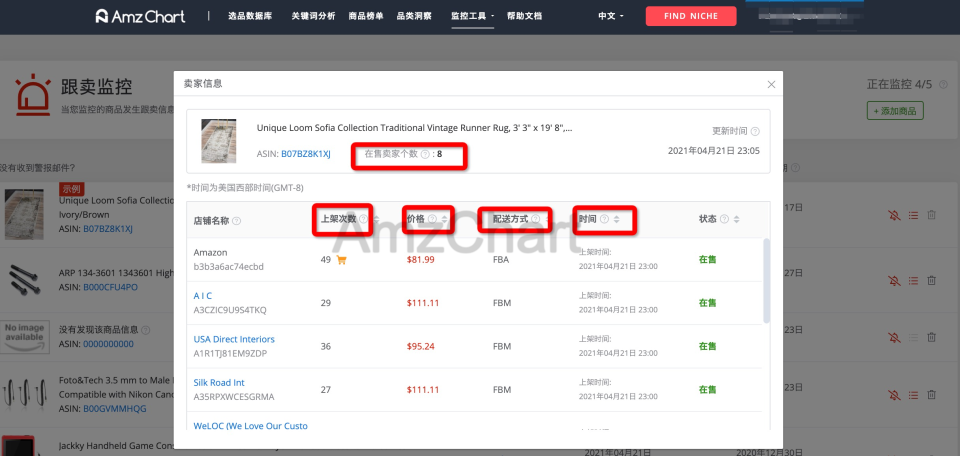Click the 2021年04月21日 23:05 update time

pyautogui.click(x=714, y=151)
